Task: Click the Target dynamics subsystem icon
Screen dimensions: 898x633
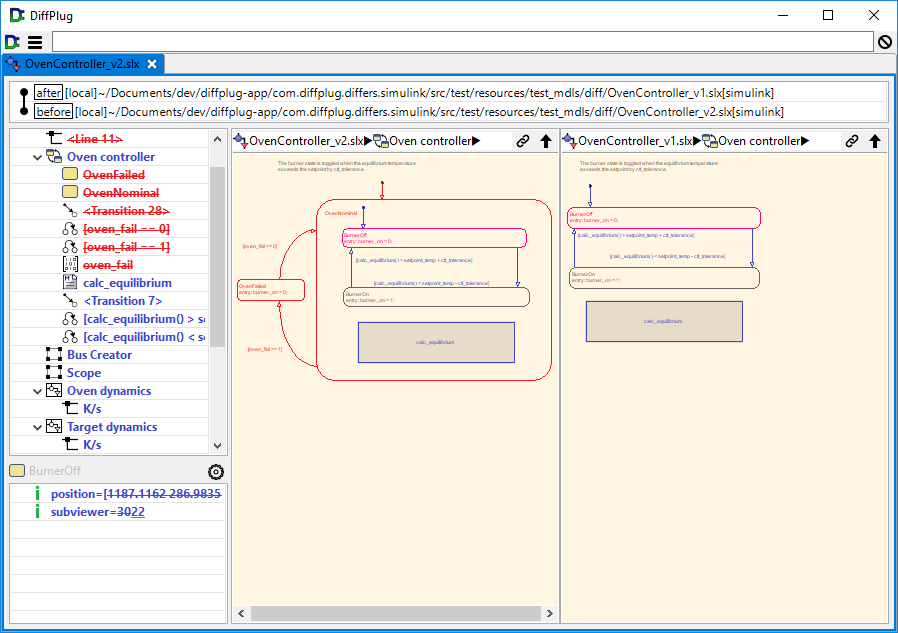Action: point(54,426)
